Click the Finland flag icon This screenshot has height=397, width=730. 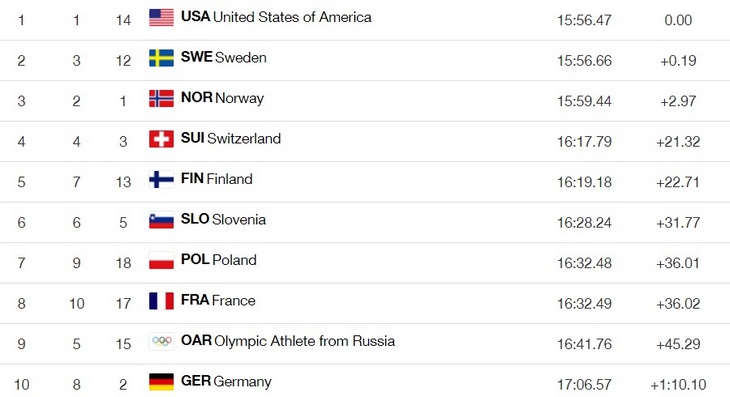pyautogui.click(x=161, y=180)
